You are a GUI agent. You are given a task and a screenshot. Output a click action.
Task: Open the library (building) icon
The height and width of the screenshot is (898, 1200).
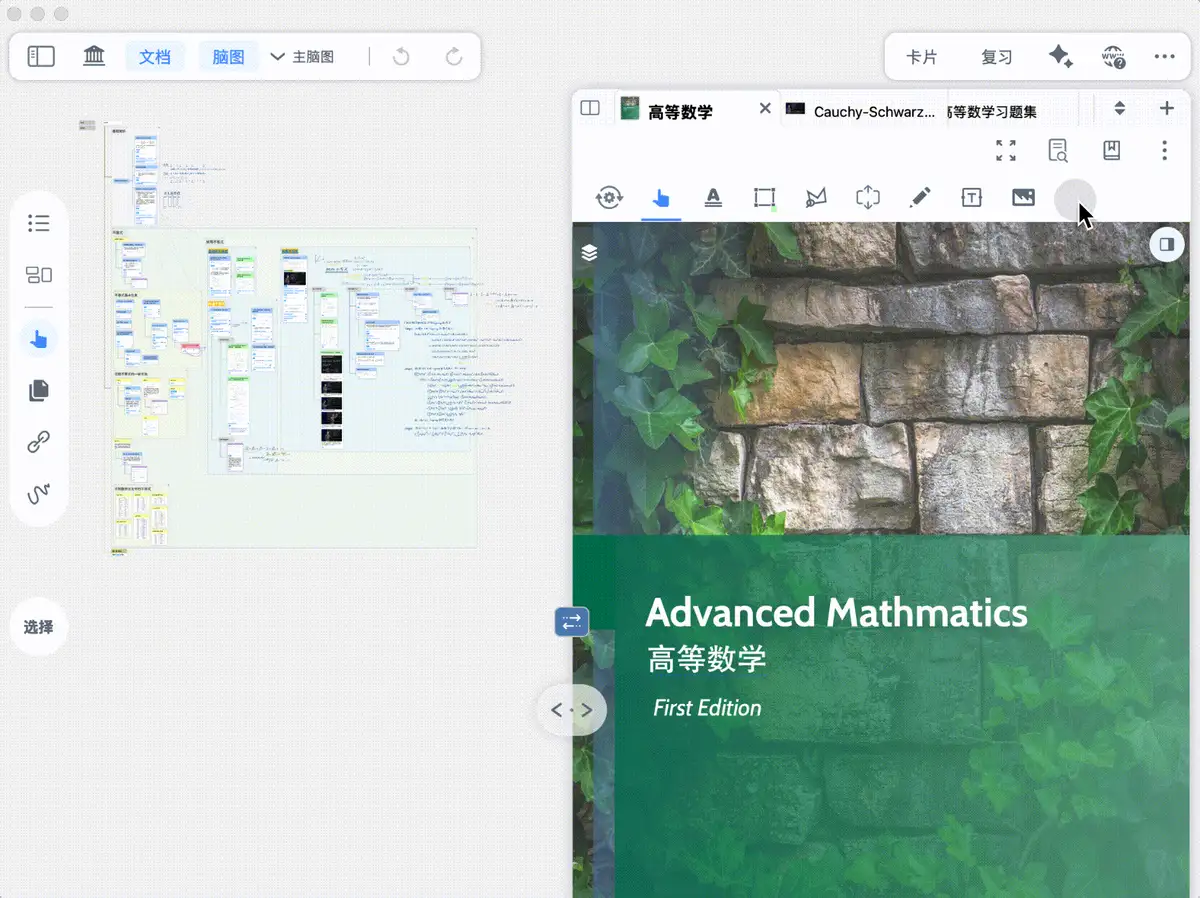(94, 57)
